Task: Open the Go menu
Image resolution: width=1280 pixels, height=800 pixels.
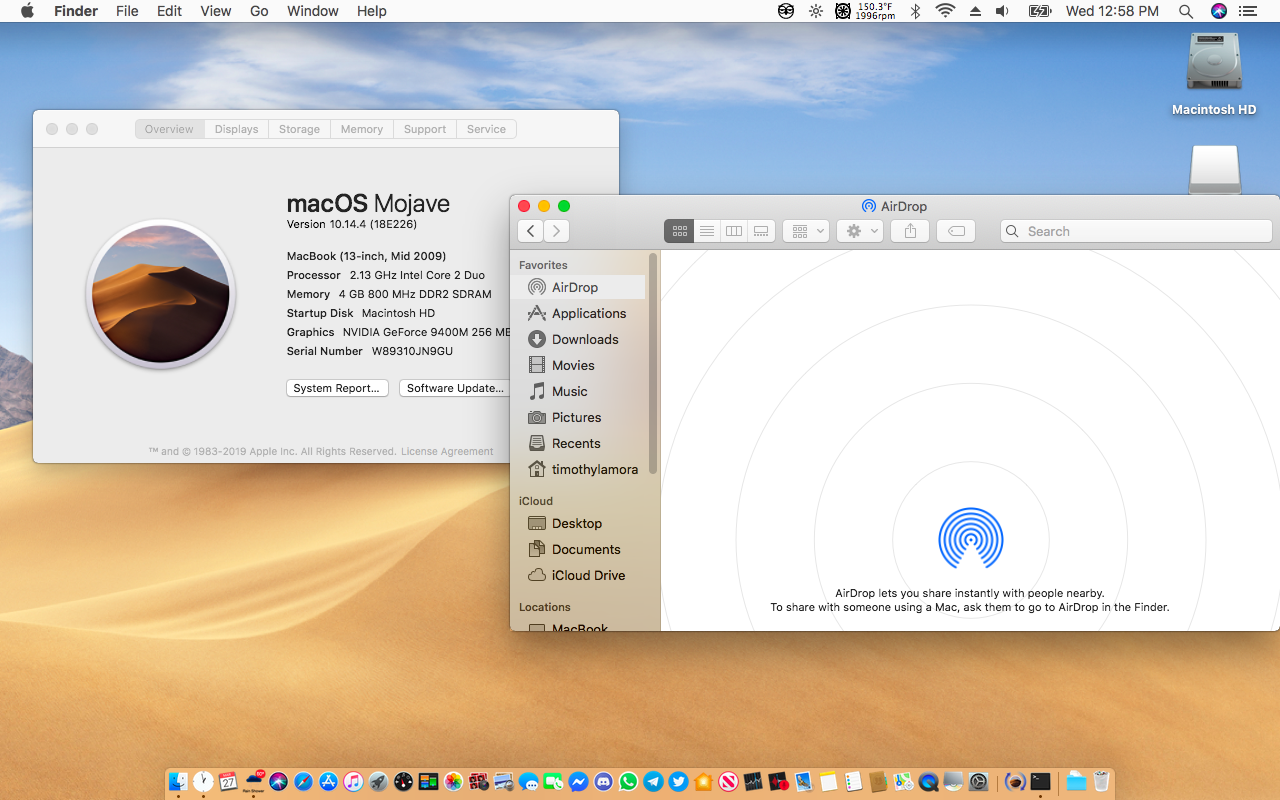Action: click(x=259, y=11)
